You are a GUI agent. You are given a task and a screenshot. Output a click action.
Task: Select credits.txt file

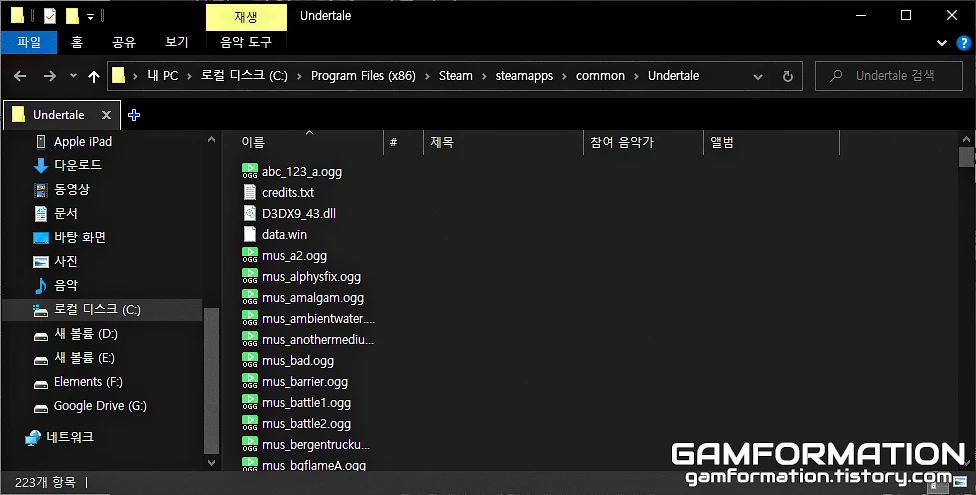(288, 192)
